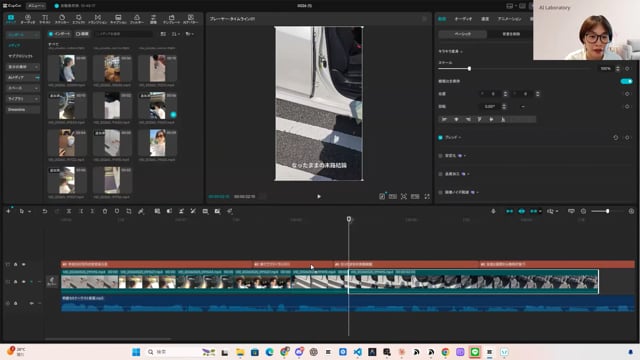
Task: Toggle the uniform scale switch
Action: coord(626,81)
